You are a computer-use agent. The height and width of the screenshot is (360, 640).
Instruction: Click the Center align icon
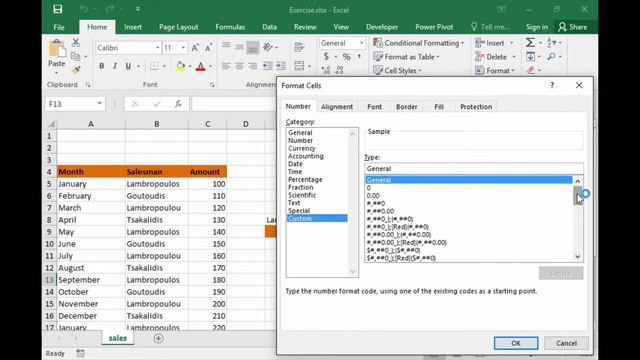pyautogui.click(x=239, y=66)
